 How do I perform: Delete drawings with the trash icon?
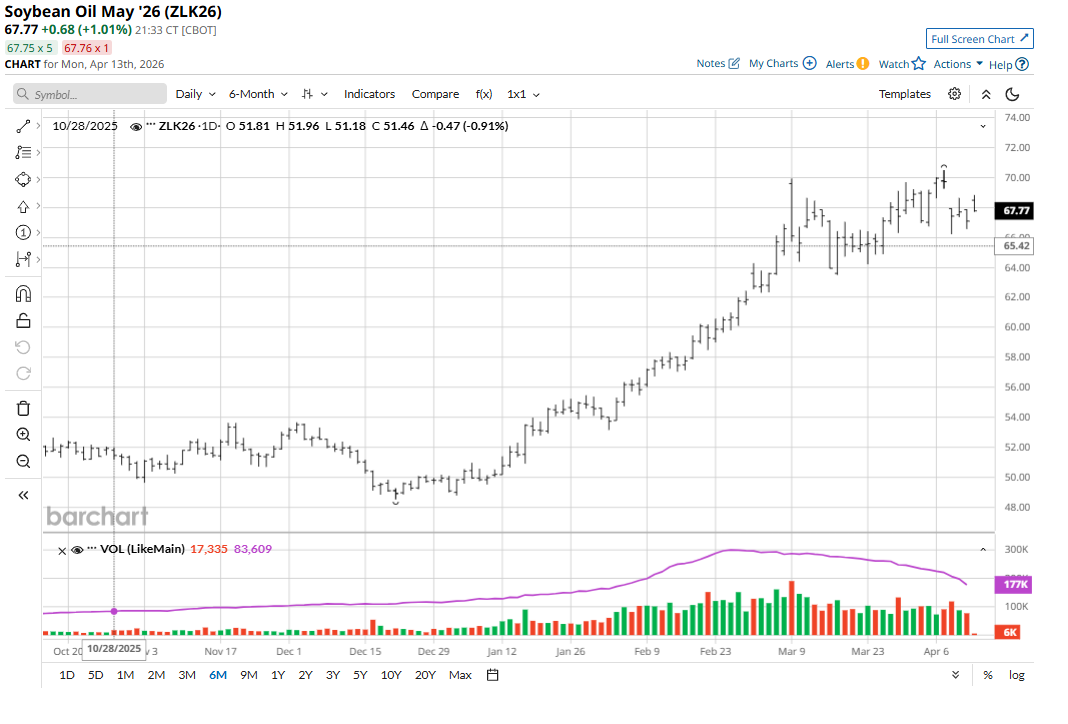click(x=24, y=408)
